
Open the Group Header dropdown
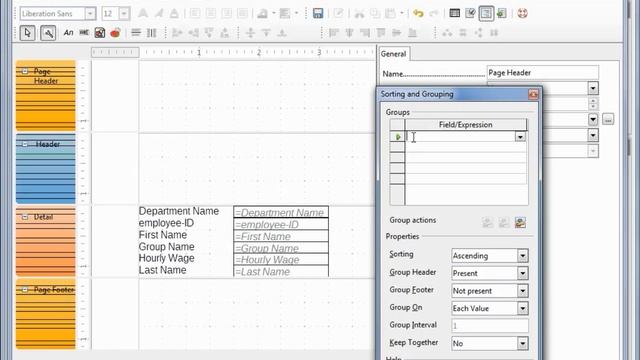pyautogui.click(x=522, y=273)
